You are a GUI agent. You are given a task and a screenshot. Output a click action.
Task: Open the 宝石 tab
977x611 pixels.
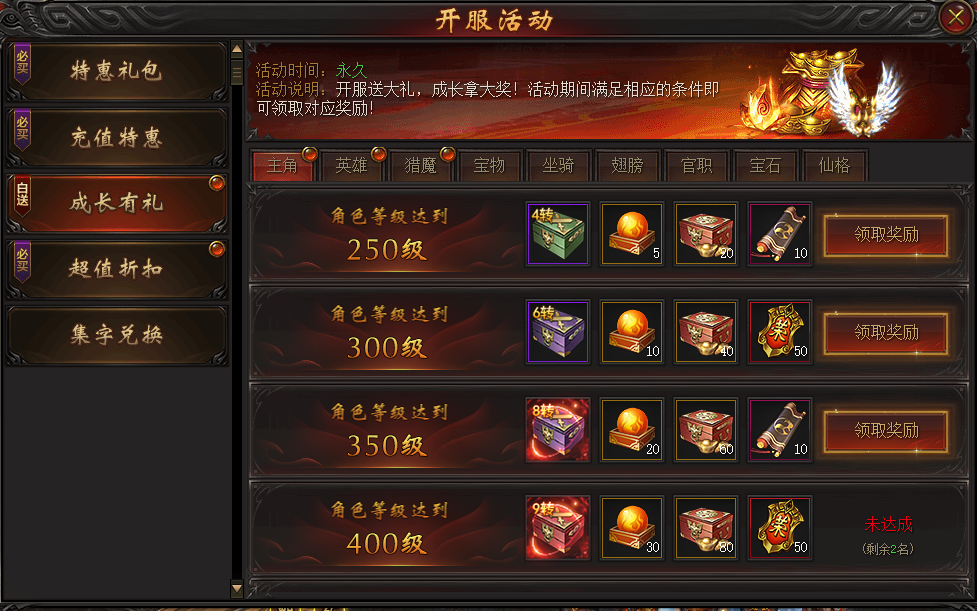(765, 166)
